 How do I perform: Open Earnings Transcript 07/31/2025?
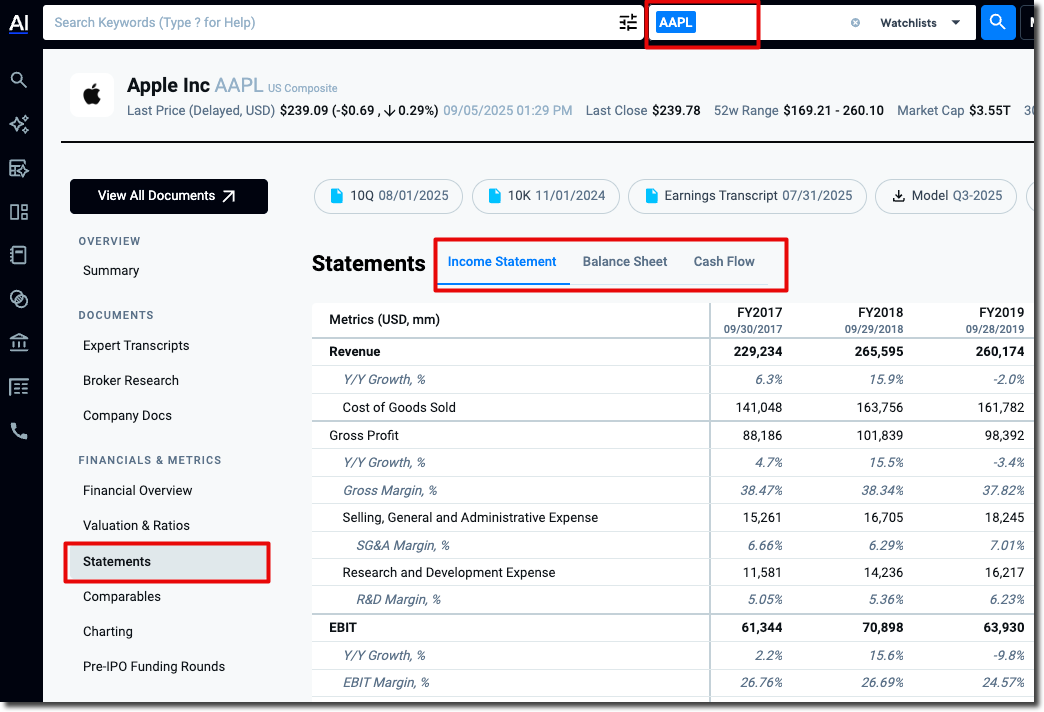click(x=747, y=196)
